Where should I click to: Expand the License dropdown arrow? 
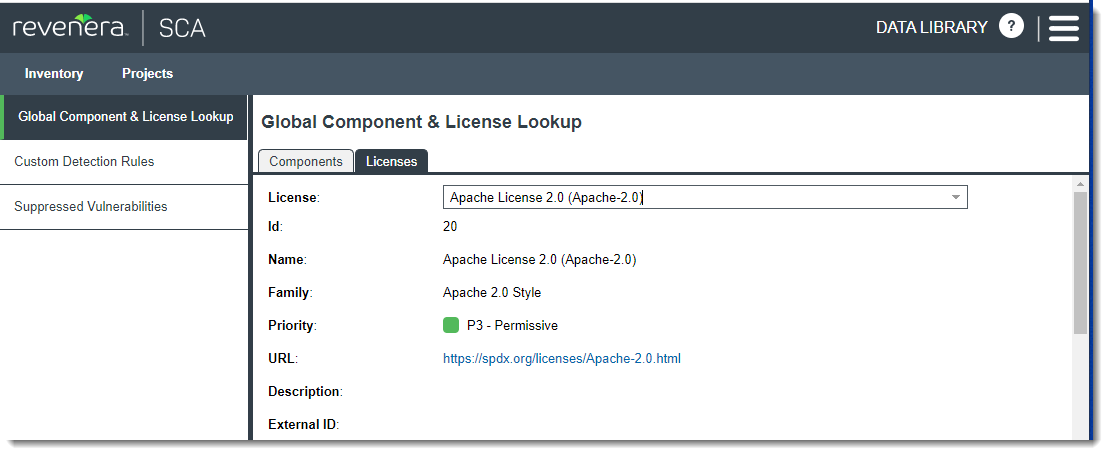pyautogui.click(x=955, y=197)
